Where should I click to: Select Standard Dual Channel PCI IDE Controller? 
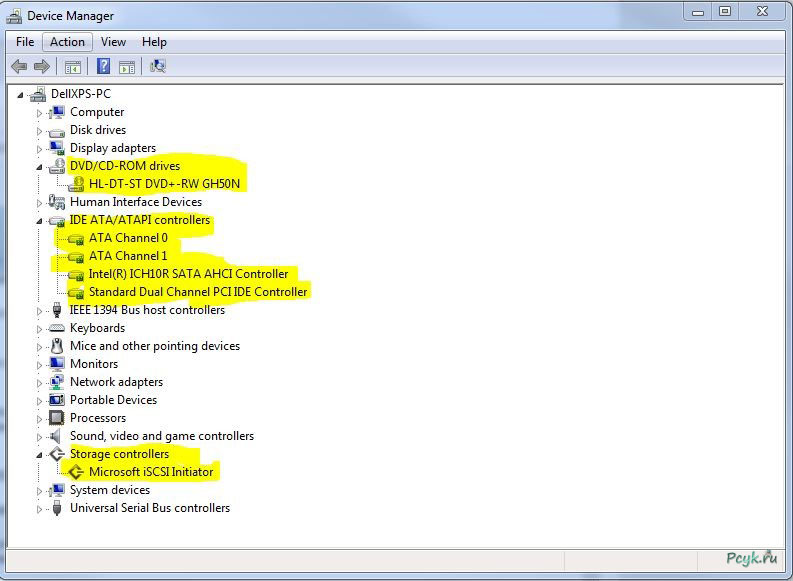(198, 292)
